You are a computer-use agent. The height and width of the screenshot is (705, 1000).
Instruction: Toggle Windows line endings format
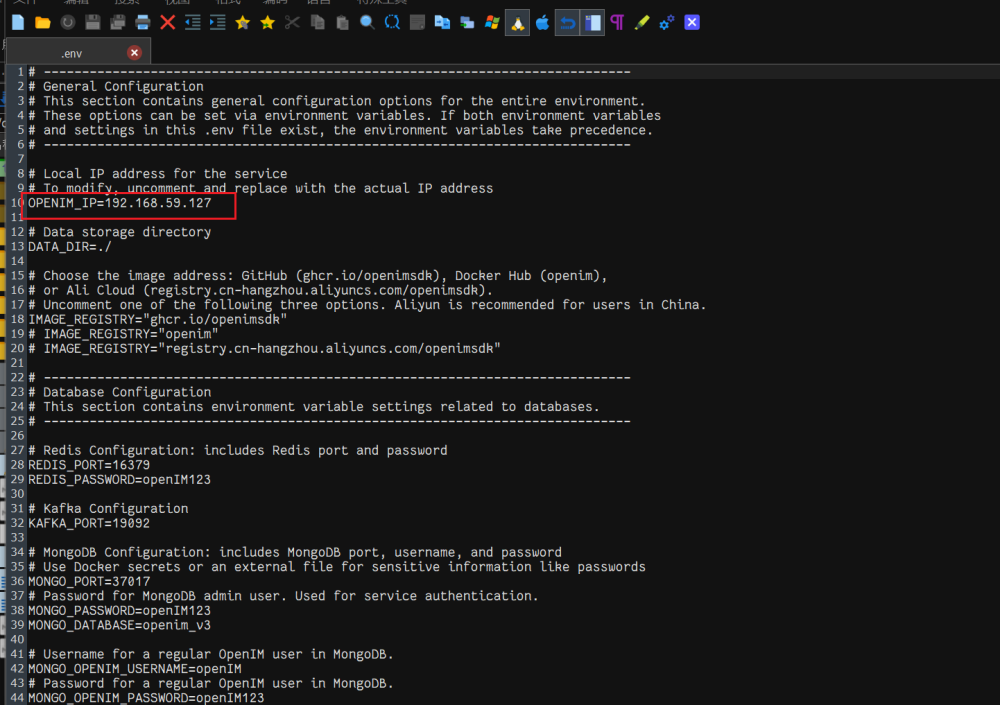[x=492, y=22]
